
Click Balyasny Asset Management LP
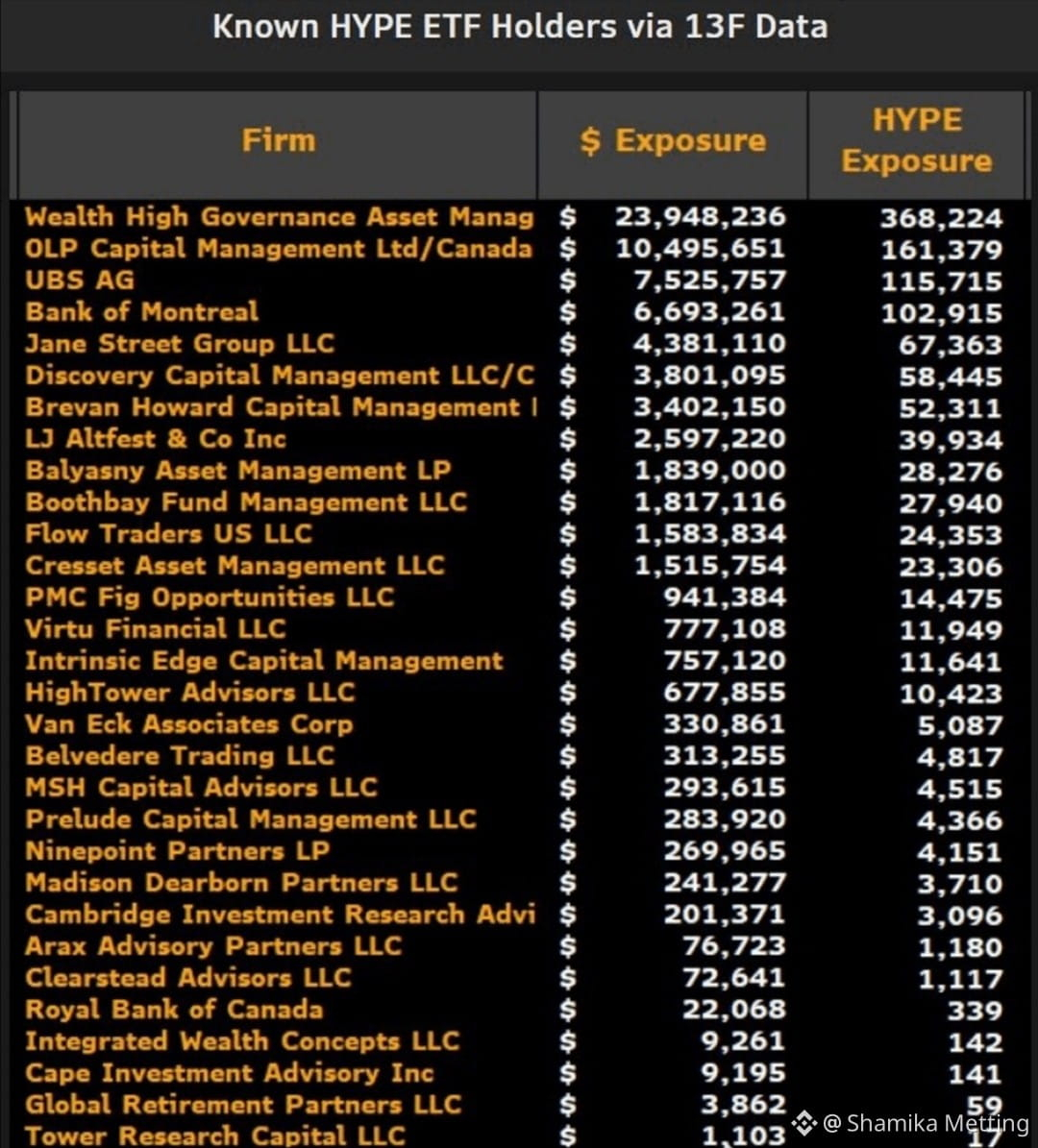pyautogui.click(x=238, y=470)
